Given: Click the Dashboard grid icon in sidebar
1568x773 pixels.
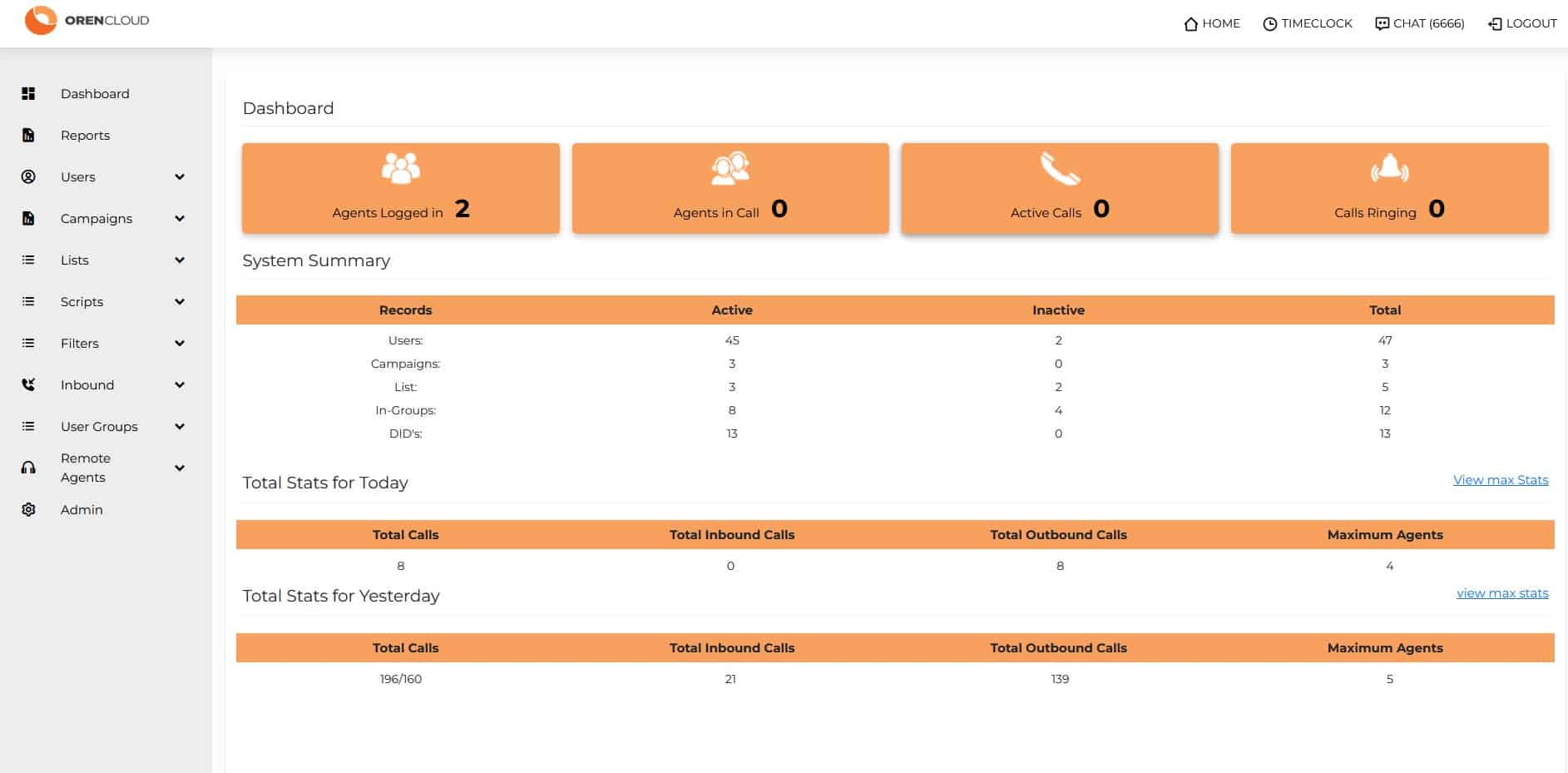Looking at the screenshot, I should (28, 94).
